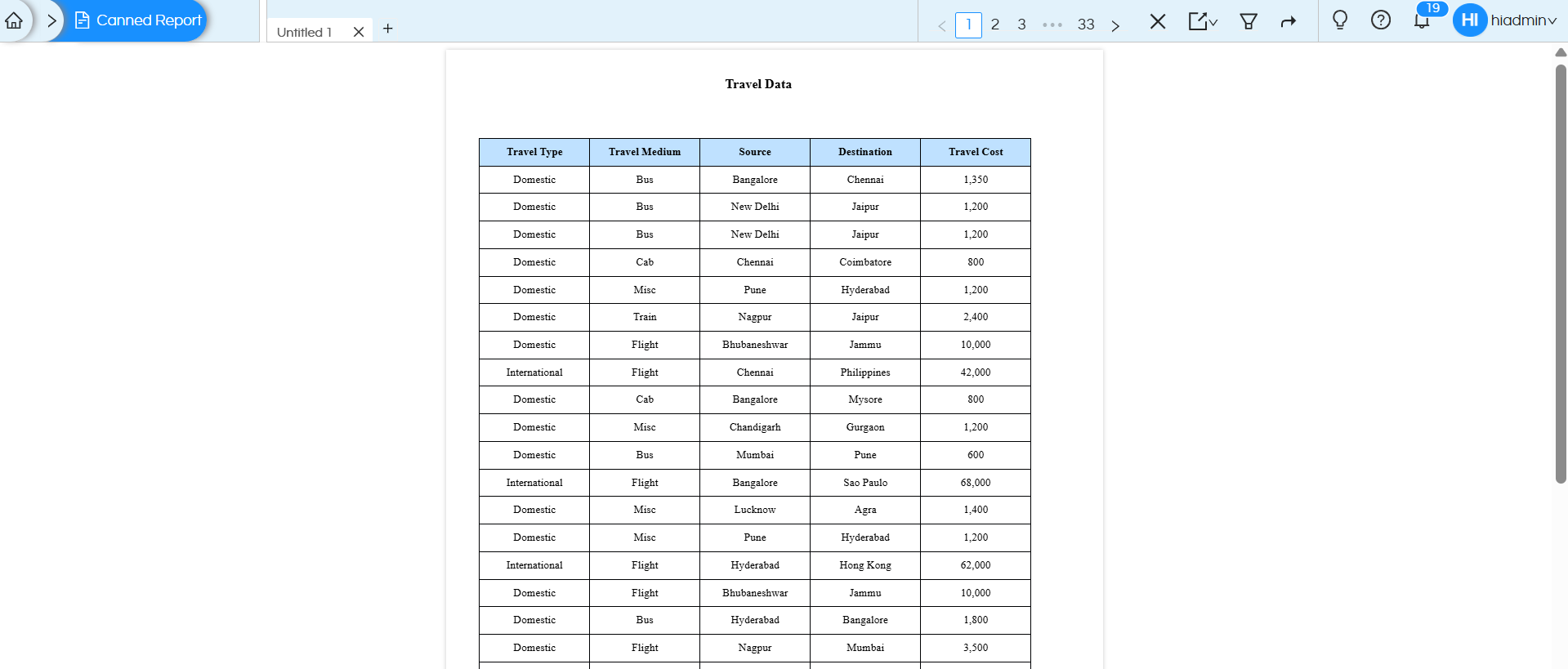
Task: Select the Coimbatore destination cell
Action: 865,262
